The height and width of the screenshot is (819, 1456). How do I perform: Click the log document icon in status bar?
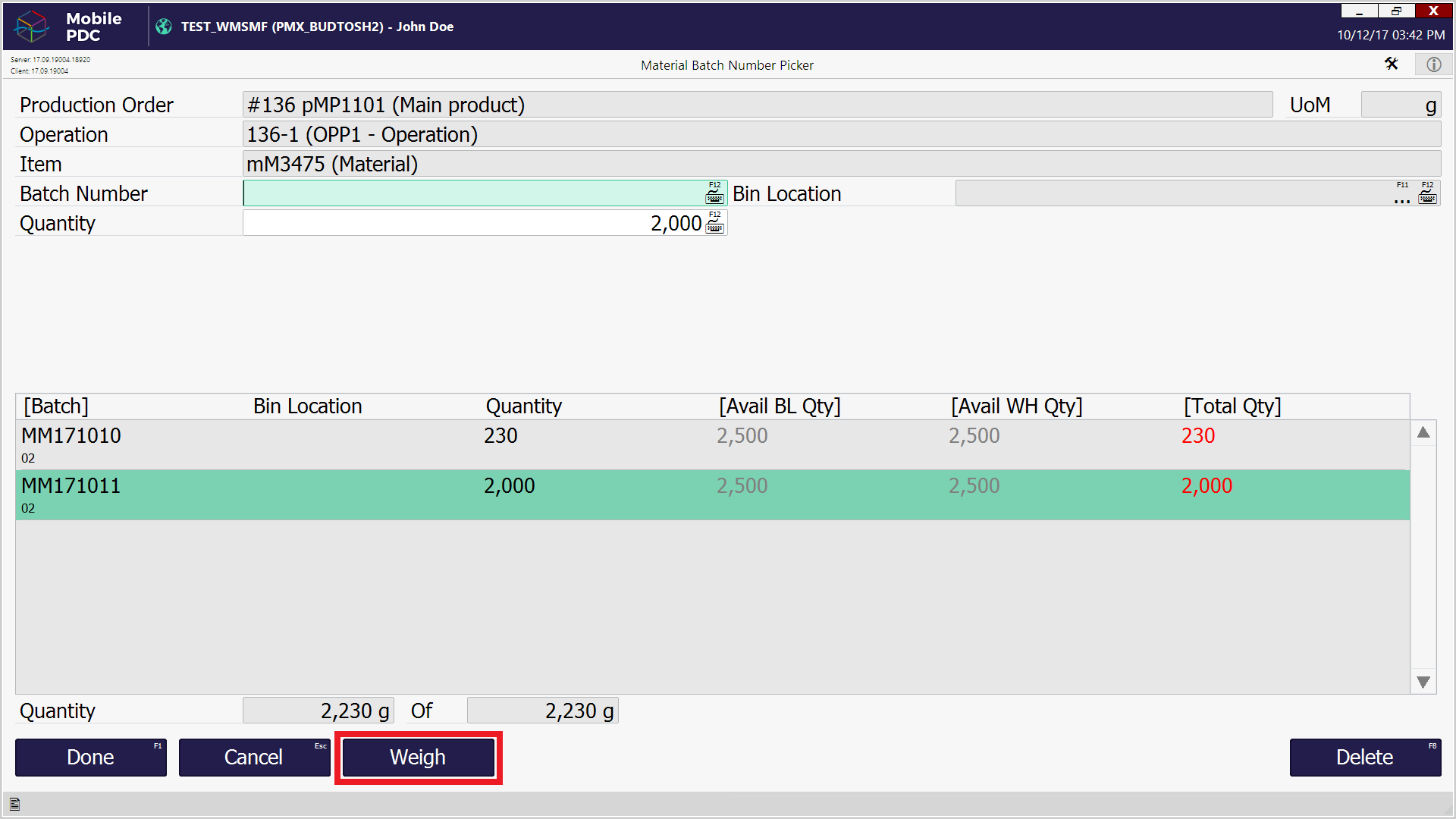(x=14, y=805)
